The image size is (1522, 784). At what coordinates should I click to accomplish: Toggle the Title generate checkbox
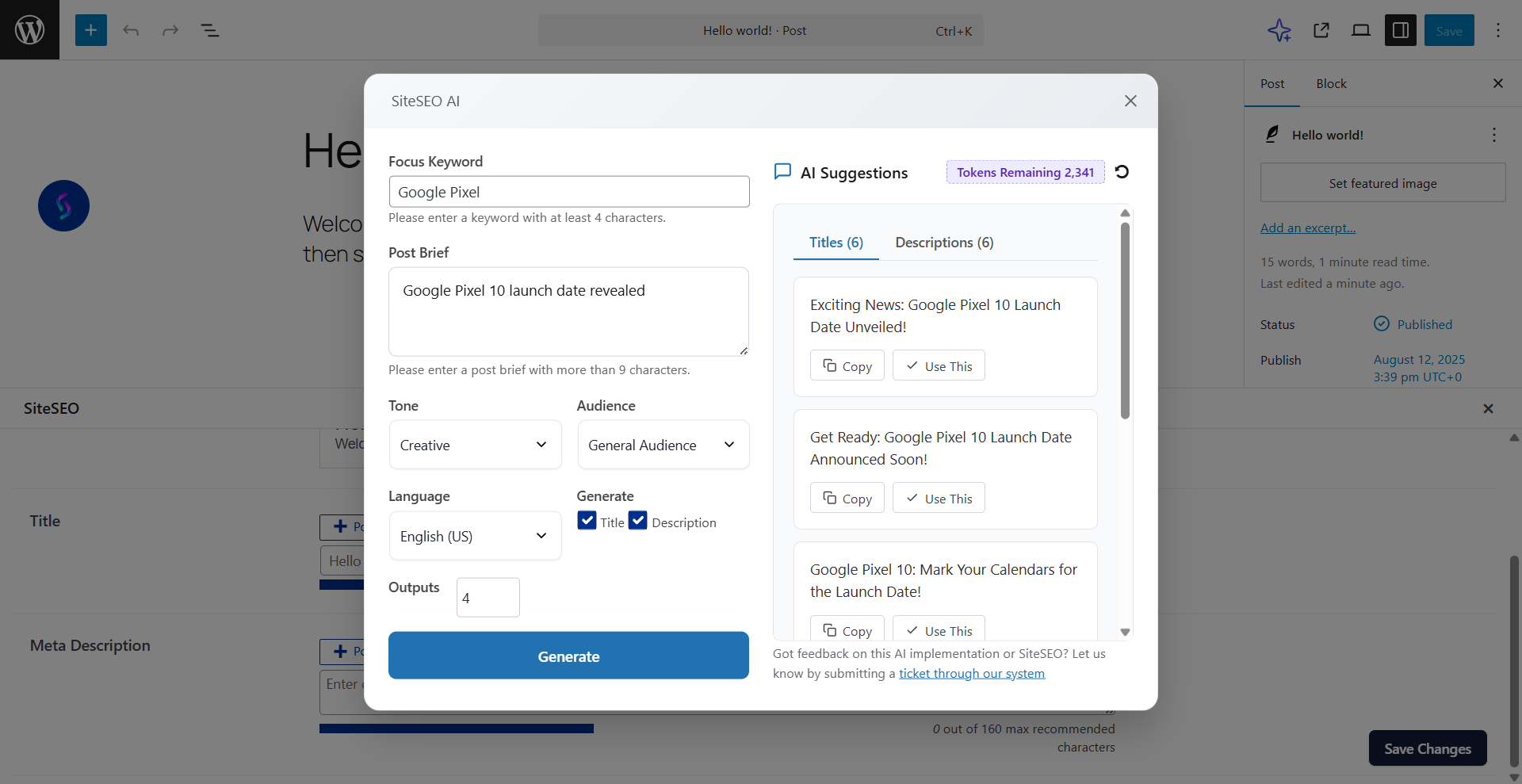pos(587,521)
